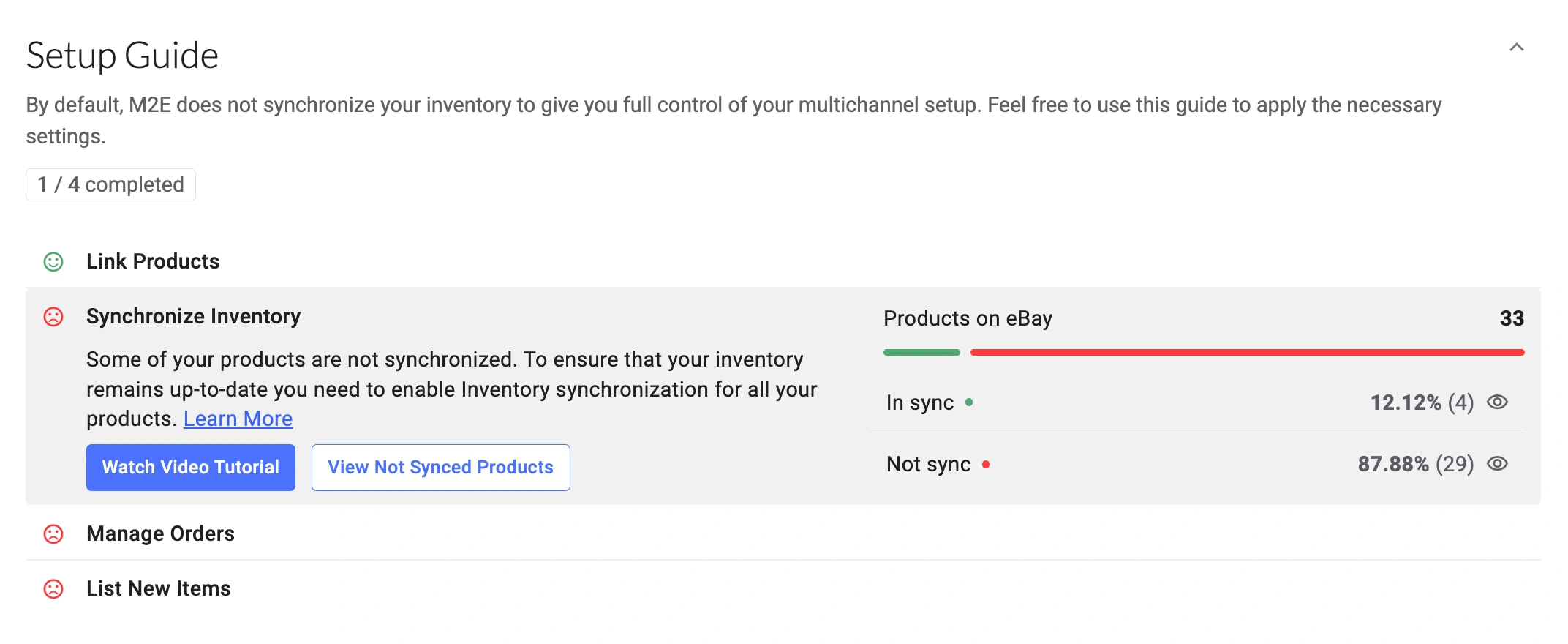Click the 1 / 4 completed badge
The height and width of the screenshot is (644, 1568).
(x=110, y=184)
